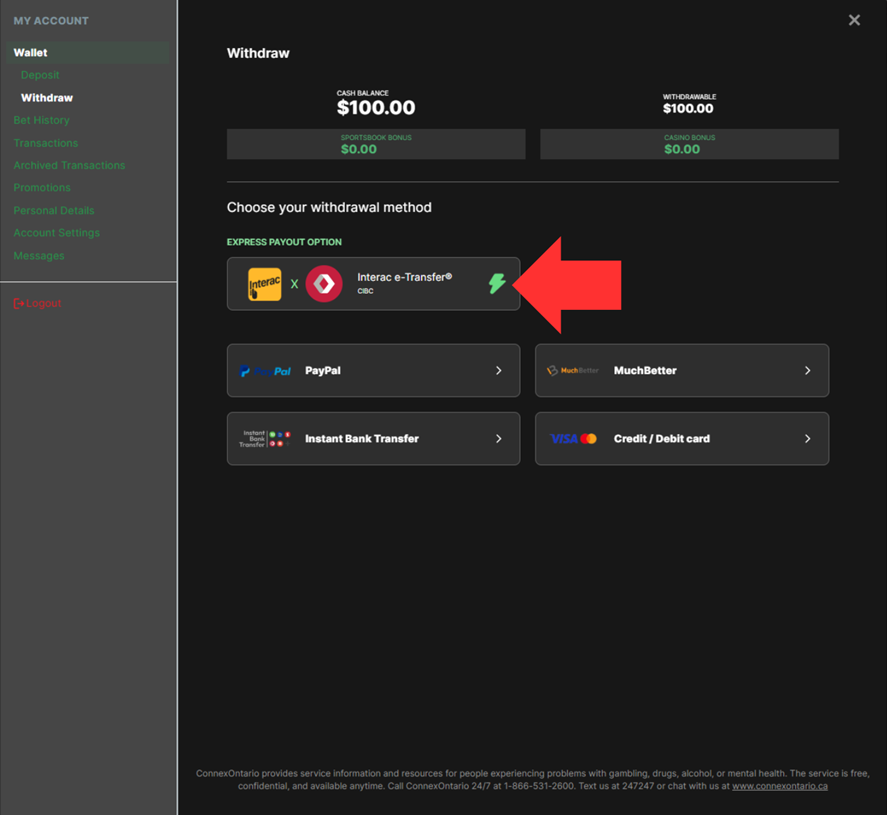Expand MuchBetter option using its chevron

pos(808,371)
